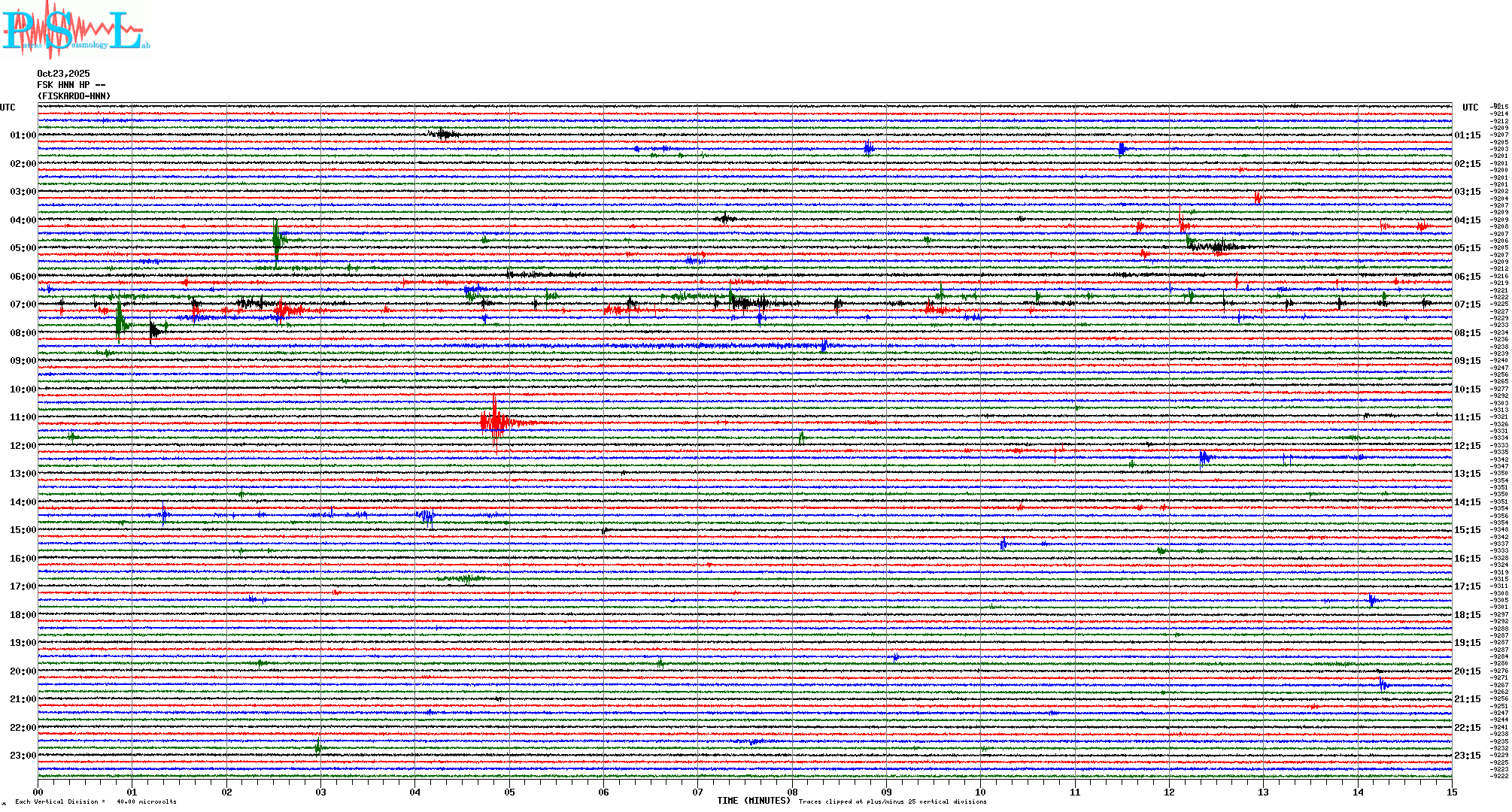This screenshot has width=1512, height=812.
Task: Click minute 15 at the axis end
Action: pos(1451,792)
